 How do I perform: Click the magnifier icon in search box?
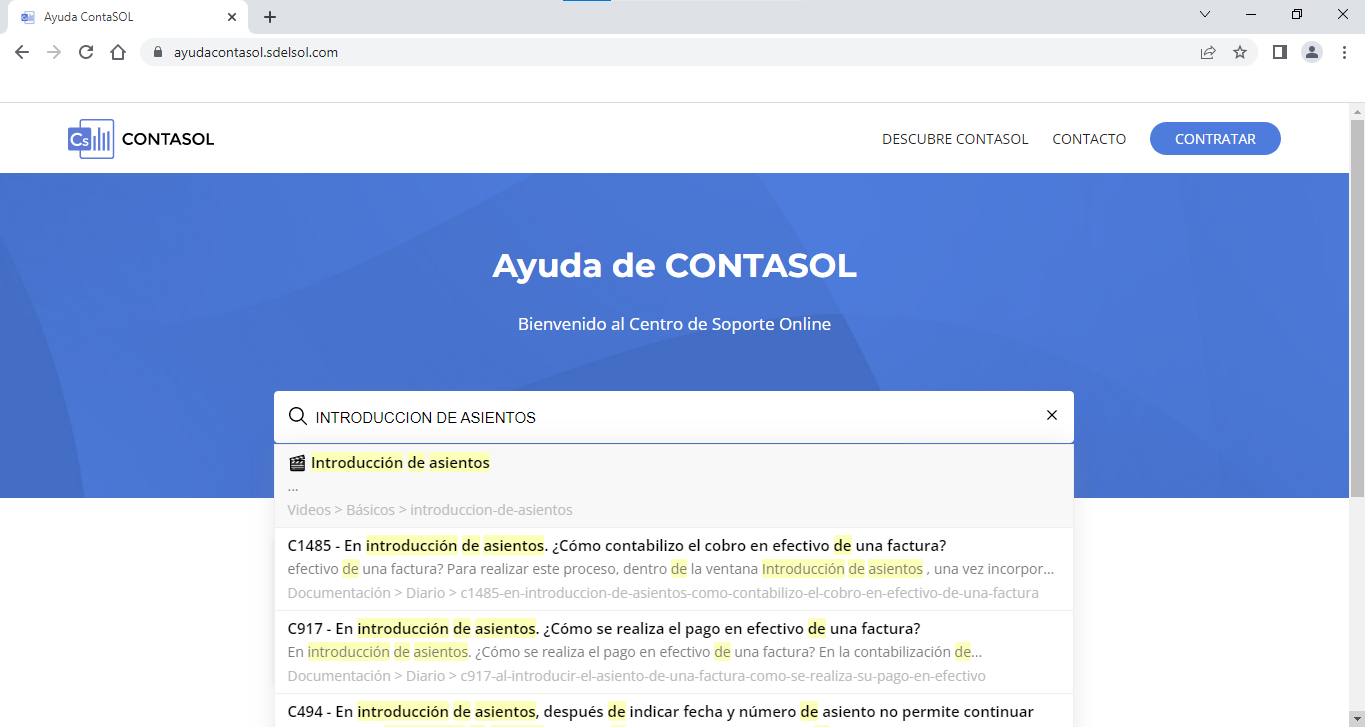297,416
